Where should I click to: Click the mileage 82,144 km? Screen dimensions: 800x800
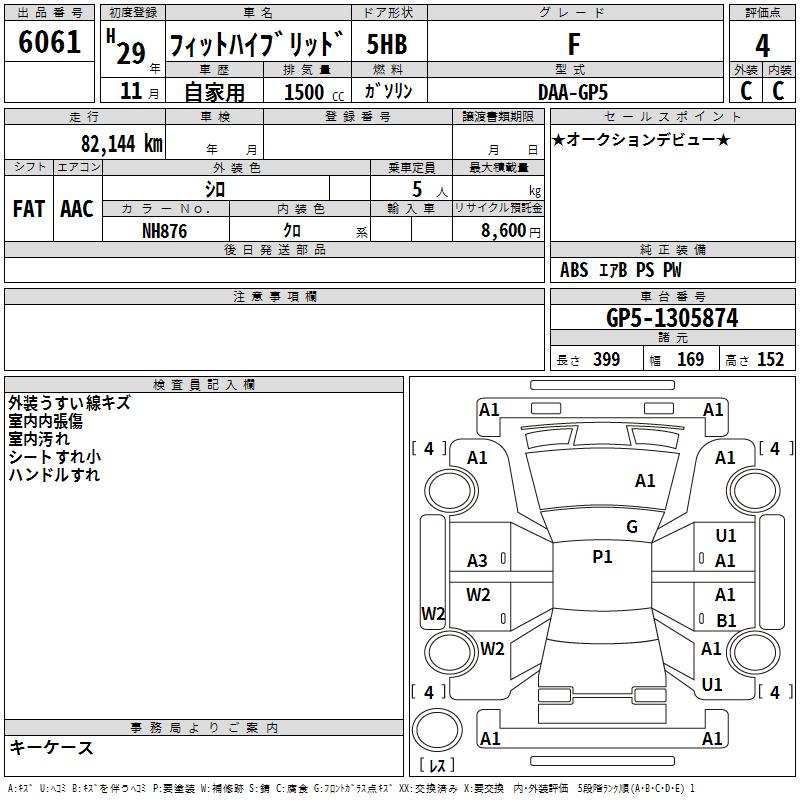coord(122,143)
